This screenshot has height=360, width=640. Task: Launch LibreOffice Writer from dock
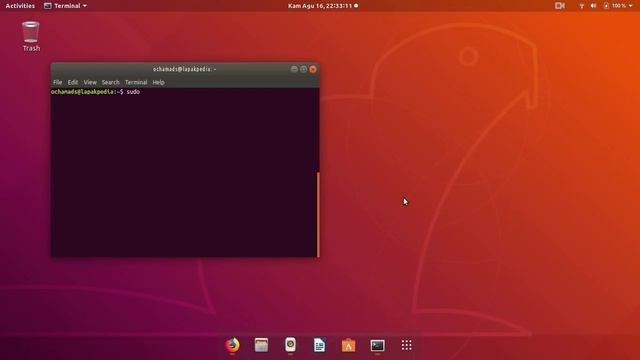point(319,345)
